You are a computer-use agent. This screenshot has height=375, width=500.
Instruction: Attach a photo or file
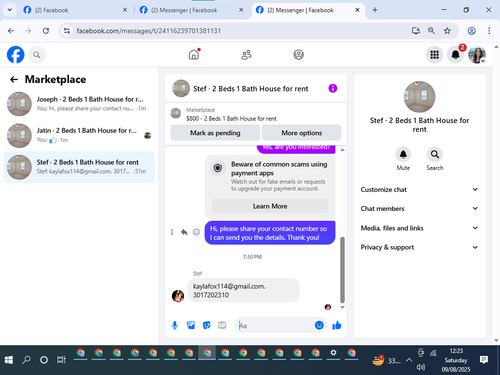[x=191, y=325]
